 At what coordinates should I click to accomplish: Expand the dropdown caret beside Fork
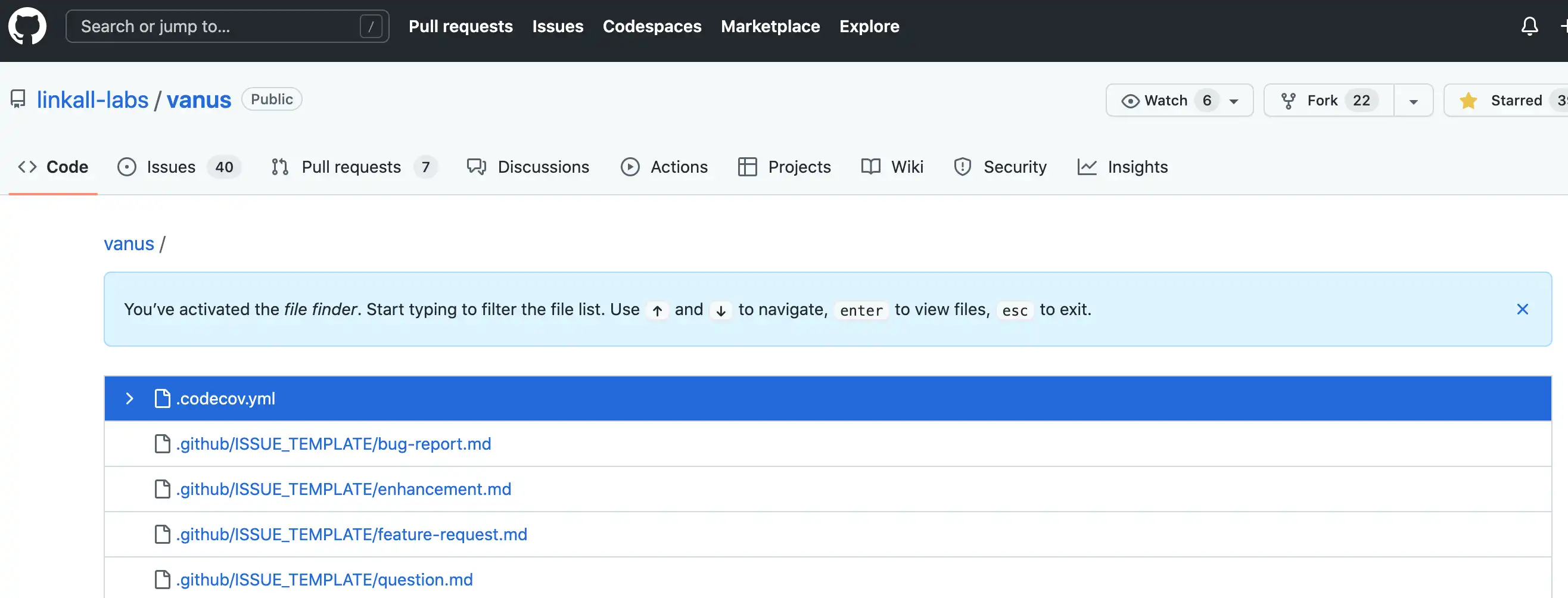click(x=1413, y=101)
